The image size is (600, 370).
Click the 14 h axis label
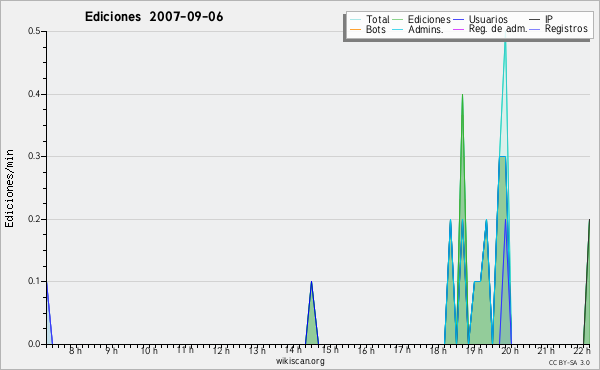[x=293, y=350]
